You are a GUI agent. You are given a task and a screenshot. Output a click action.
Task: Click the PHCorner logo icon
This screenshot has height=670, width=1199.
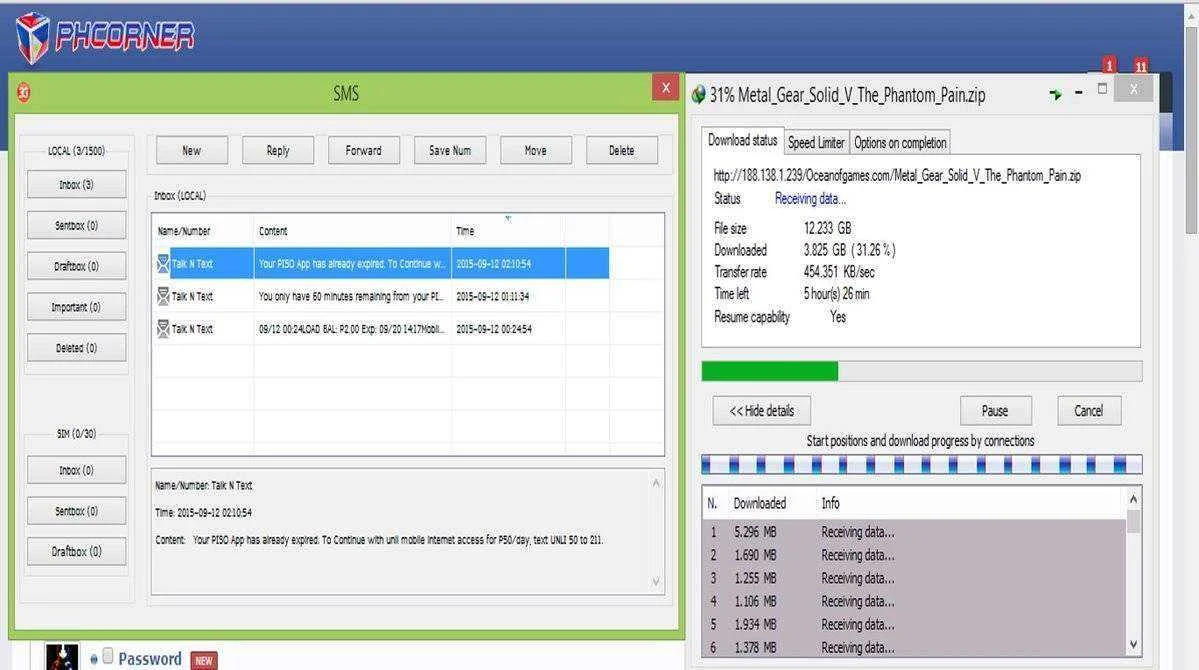(x=33, y=37)
